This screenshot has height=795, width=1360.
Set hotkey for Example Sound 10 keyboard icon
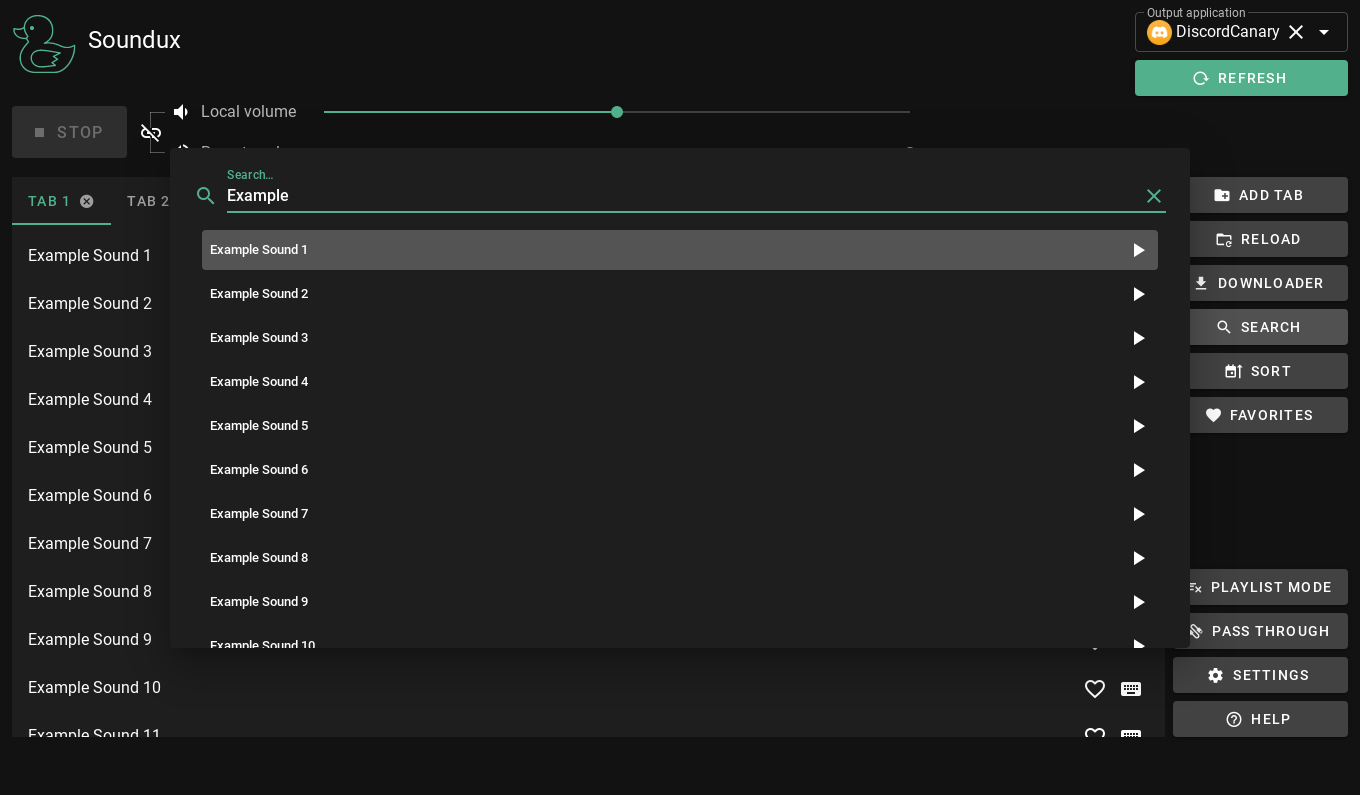[x=1131, y=688]
